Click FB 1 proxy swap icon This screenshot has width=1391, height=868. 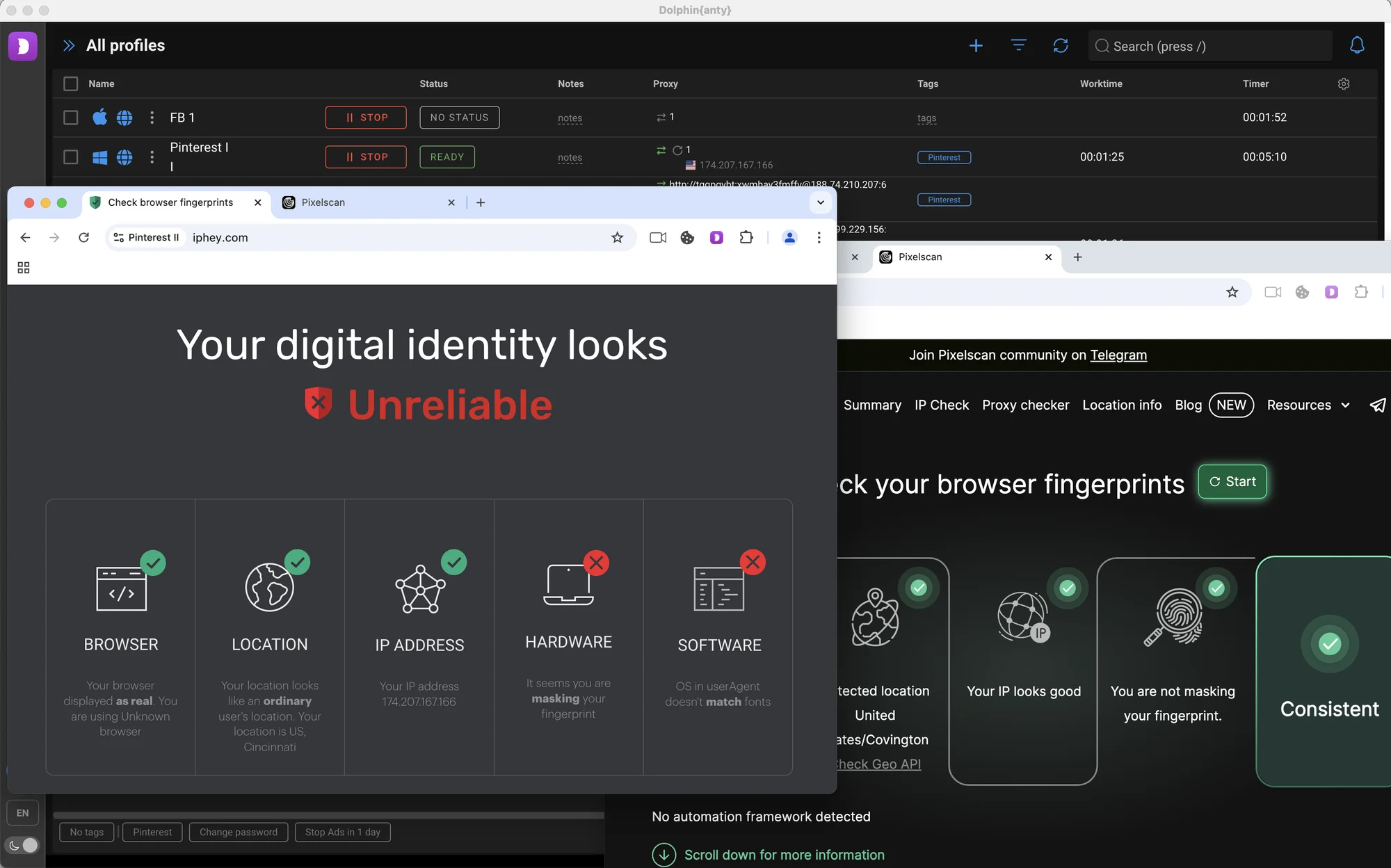661,118
